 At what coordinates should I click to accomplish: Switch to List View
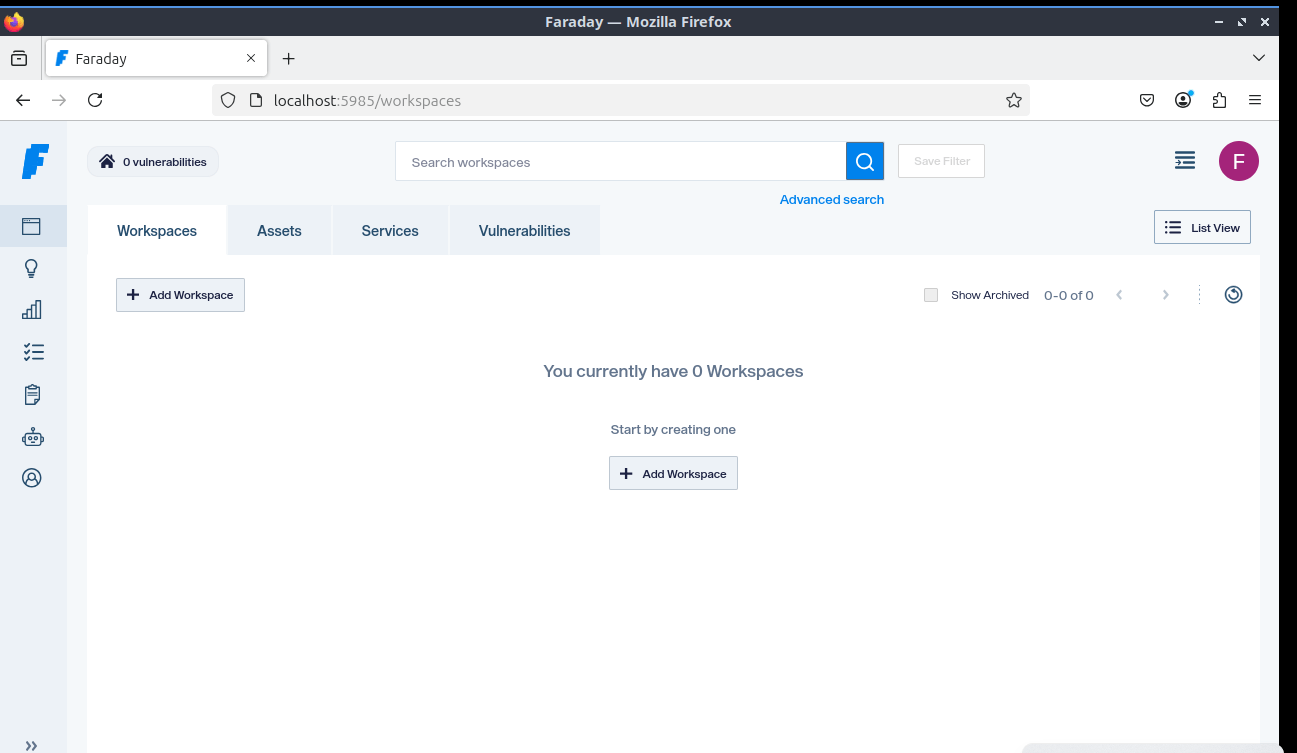pyautogui.click(x=1202, y=227)
